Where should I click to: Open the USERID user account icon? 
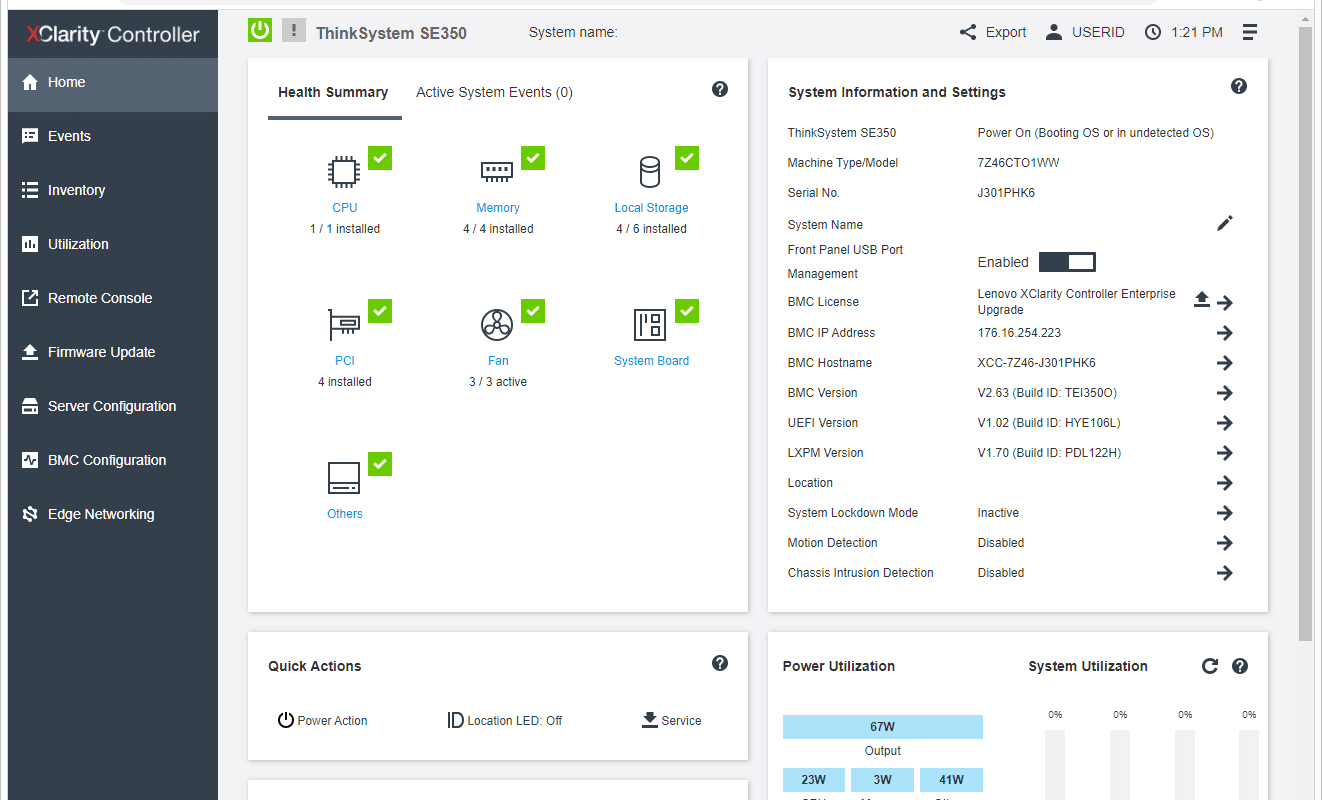1054,32
